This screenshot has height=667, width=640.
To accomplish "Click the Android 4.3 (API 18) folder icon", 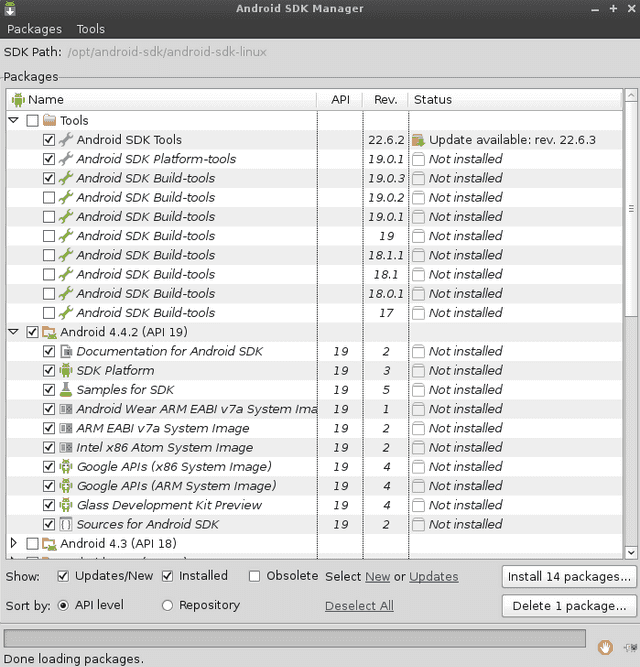I will click(49, 544).
